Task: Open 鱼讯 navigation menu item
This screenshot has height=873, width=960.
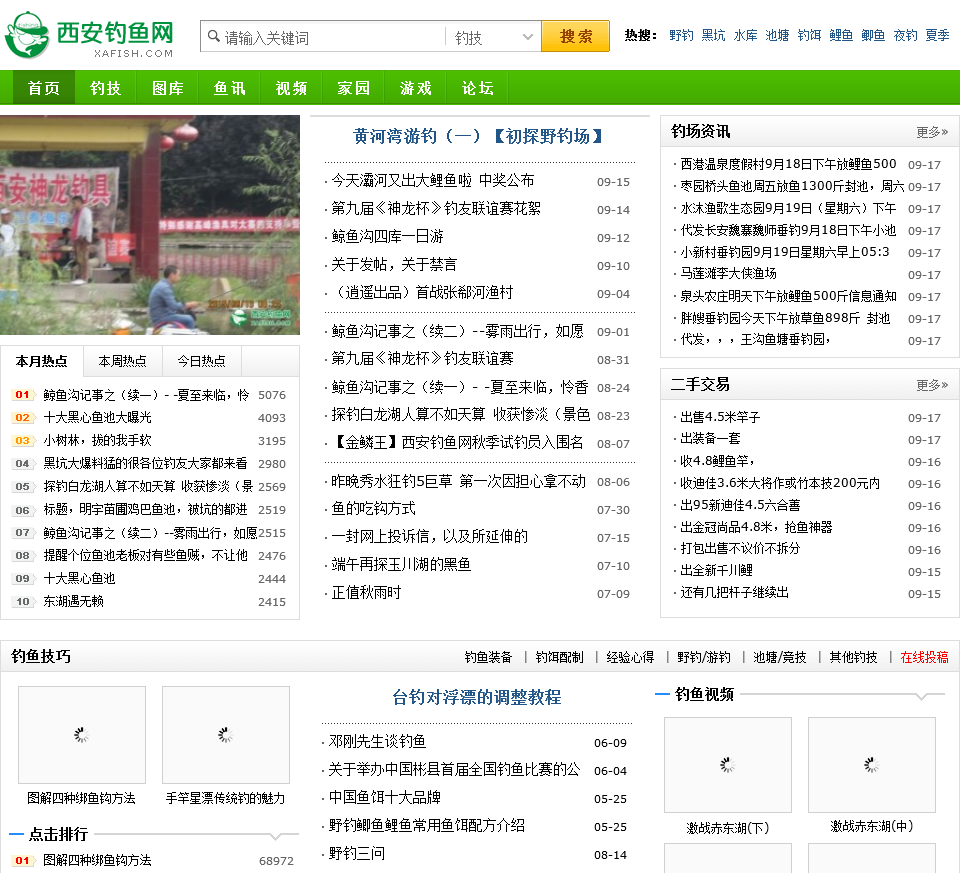Action: pyautogui.click(x=230, y=88)
